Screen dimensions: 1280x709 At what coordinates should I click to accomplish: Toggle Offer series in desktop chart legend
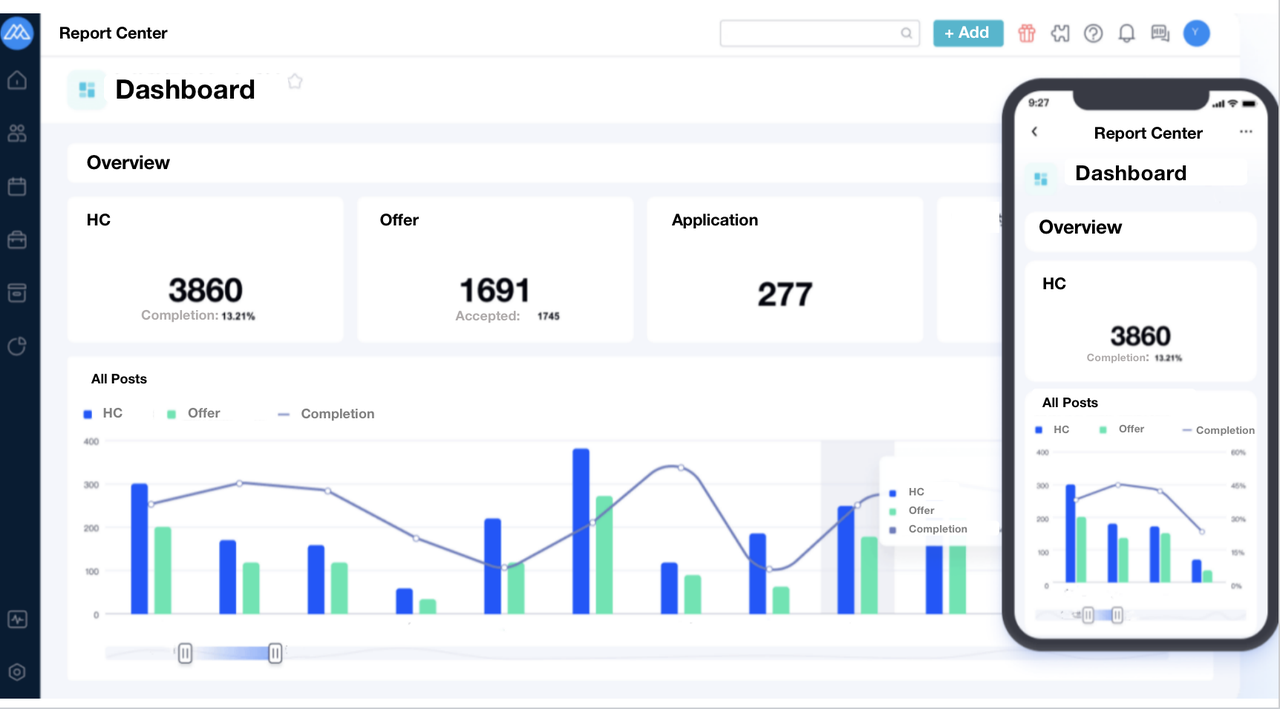point(194,413)
